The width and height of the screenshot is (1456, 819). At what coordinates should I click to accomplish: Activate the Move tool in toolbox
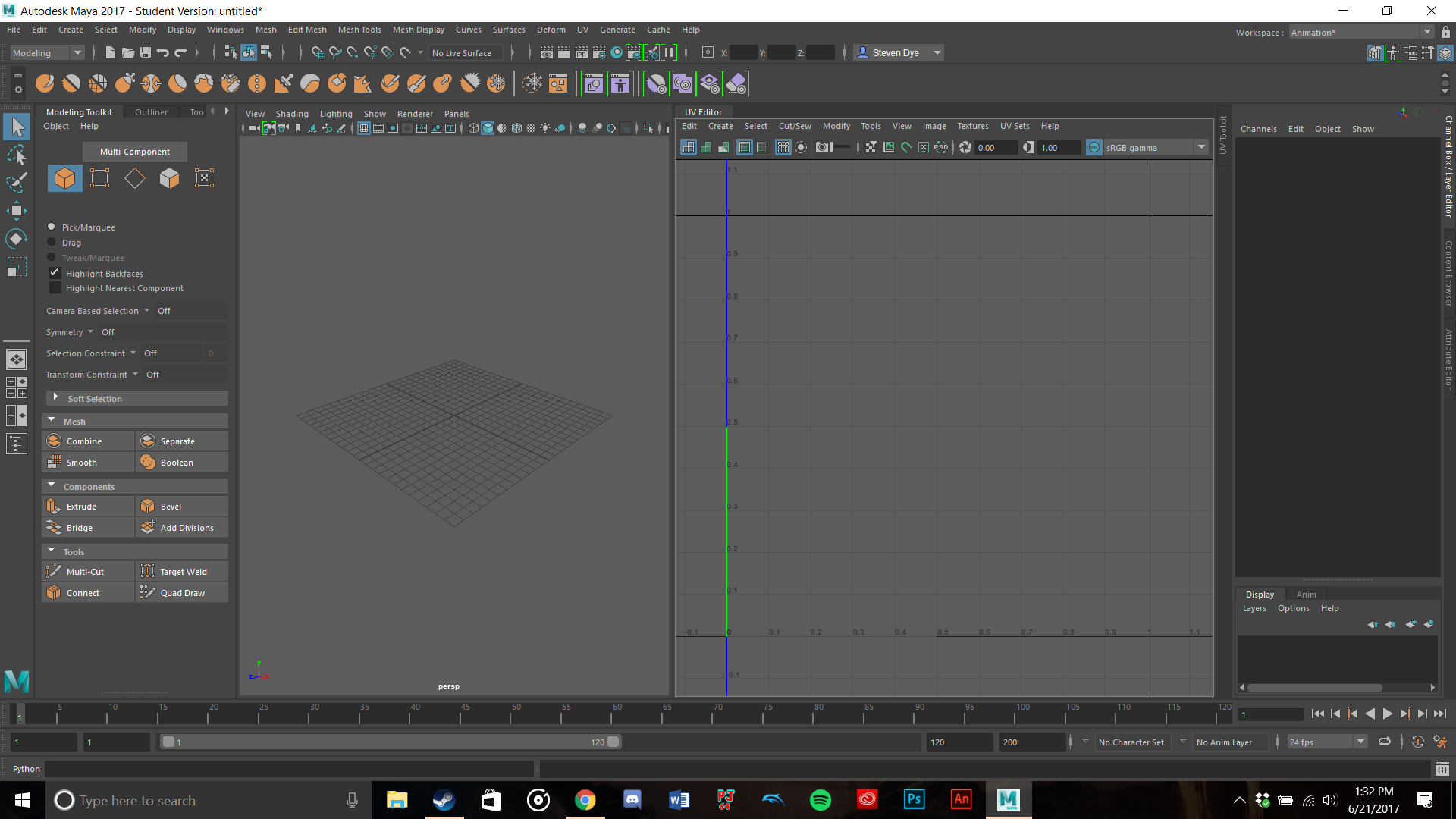(17, 211)
